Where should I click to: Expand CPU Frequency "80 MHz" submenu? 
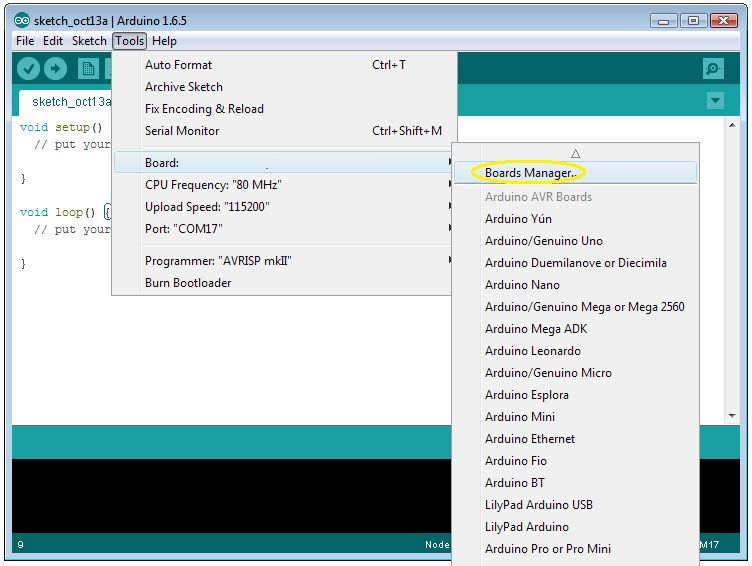(283, 185)
